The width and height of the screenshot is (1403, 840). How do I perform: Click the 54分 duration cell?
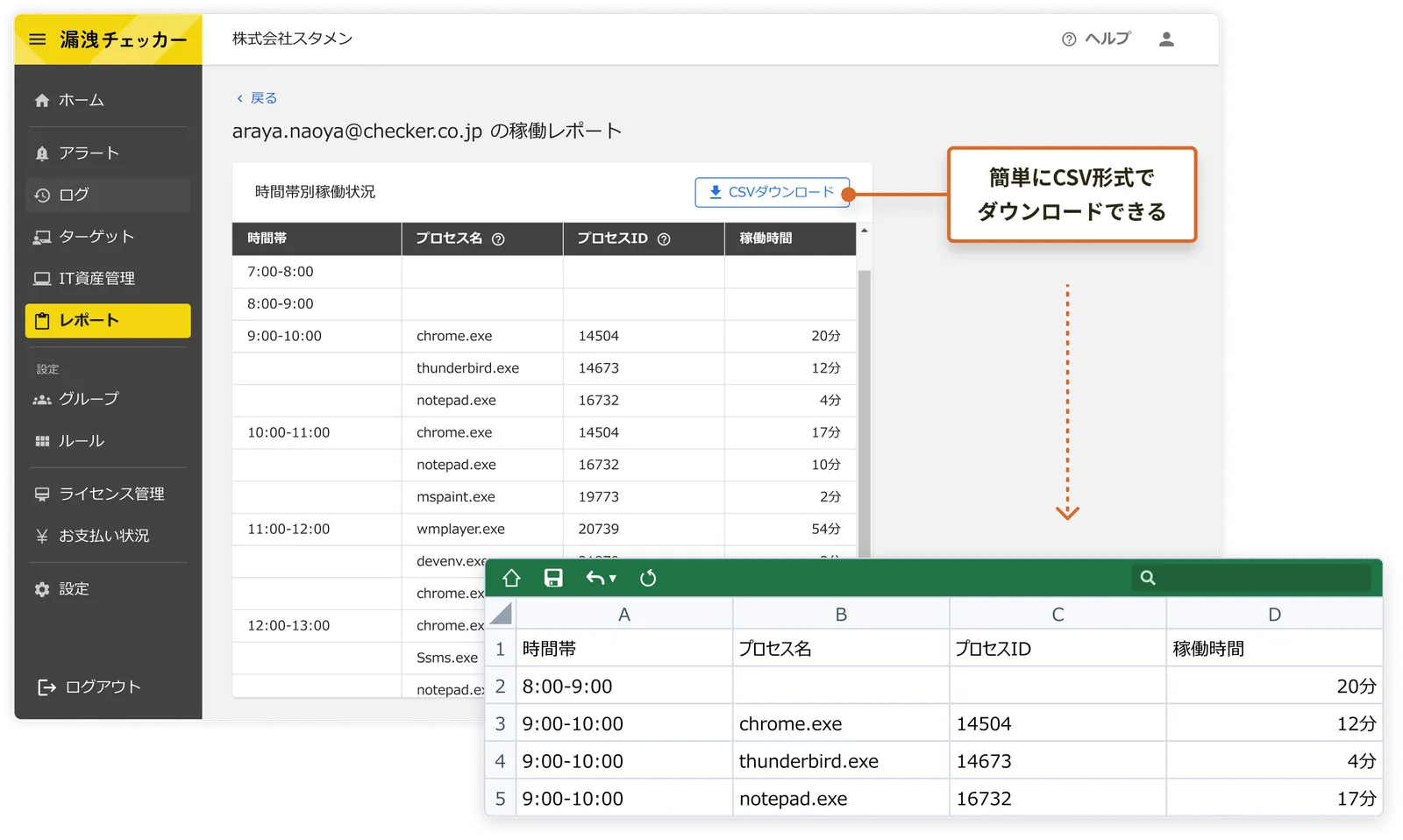(790, 530)
